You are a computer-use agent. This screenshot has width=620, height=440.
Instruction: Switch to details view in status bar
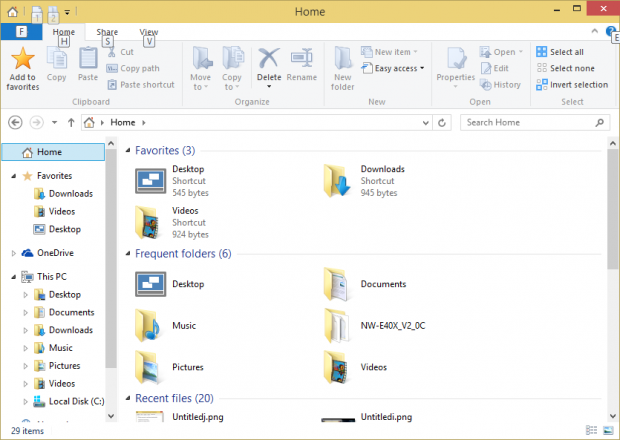tap(592, 430)
